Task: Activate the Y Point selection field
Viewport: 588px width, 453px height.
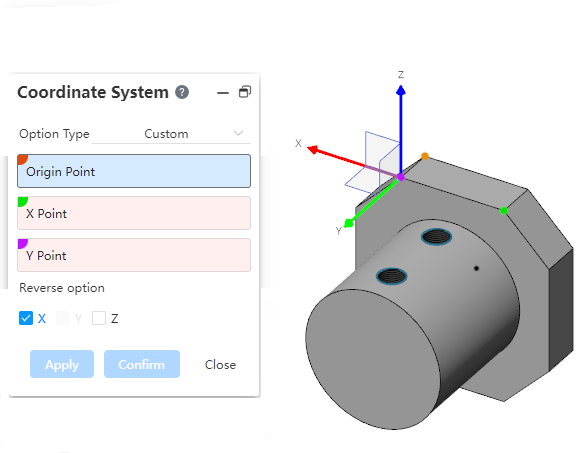Action: click(134, 255)
